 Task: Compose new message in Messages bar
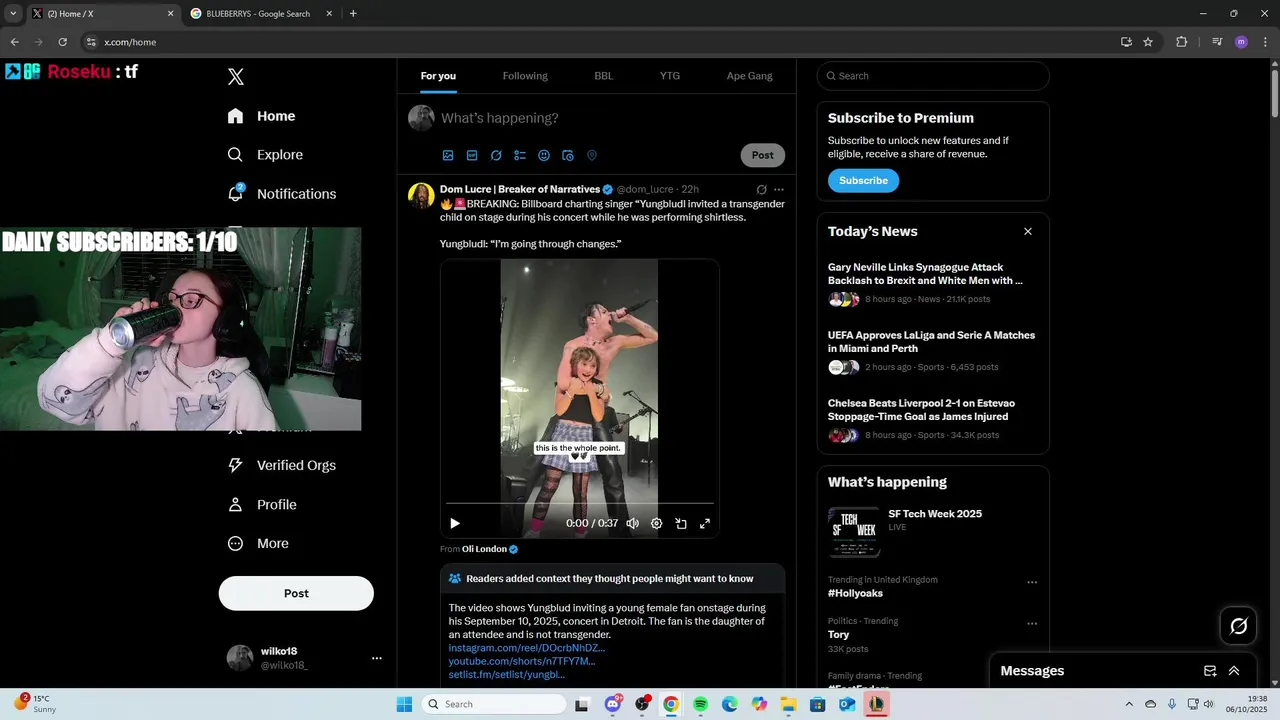point(1210,671)
